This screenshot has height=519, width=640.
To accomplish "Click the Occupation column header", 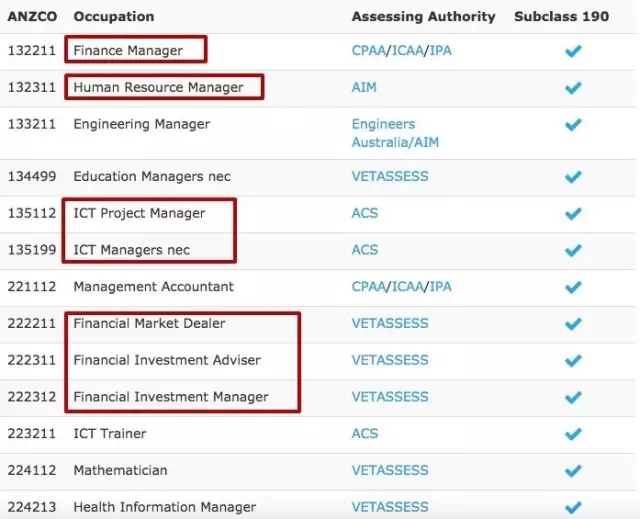I will [x=114, y=16].
